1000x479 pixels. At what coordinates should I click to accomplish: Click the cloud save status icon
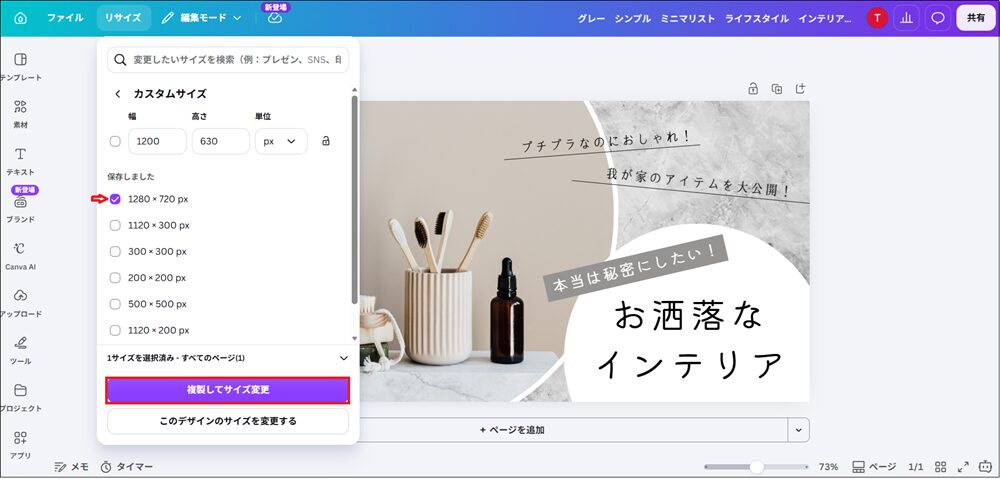click(275, 18)
